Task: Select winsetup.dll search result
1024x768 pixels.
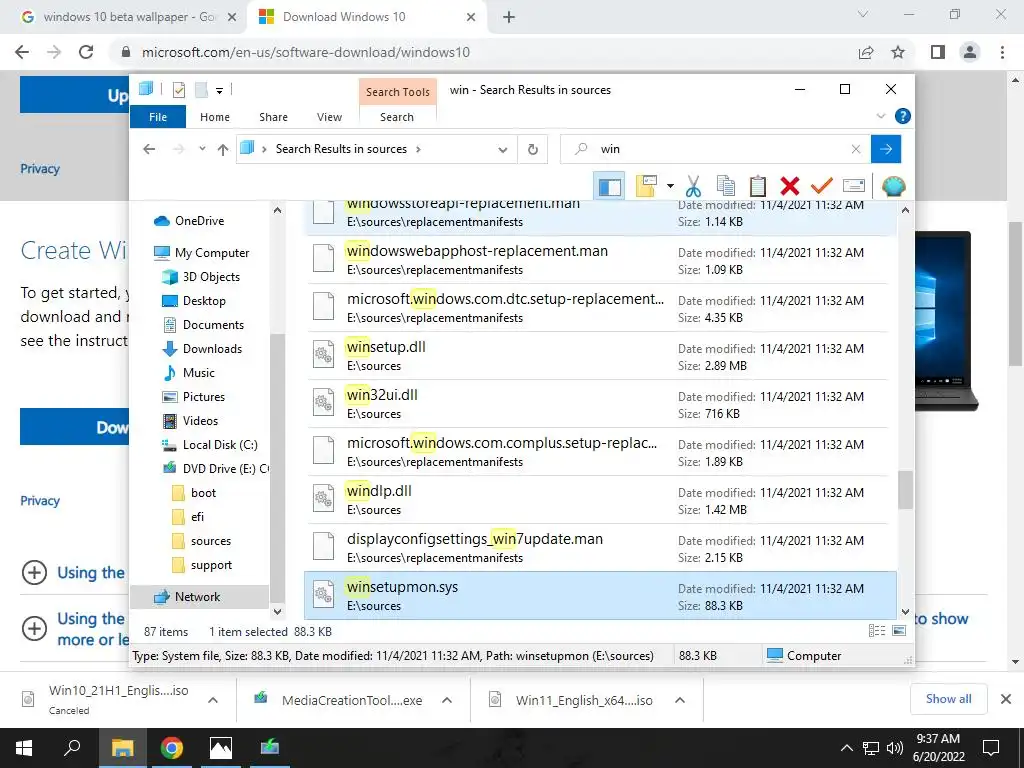Action: pos(600,356)
